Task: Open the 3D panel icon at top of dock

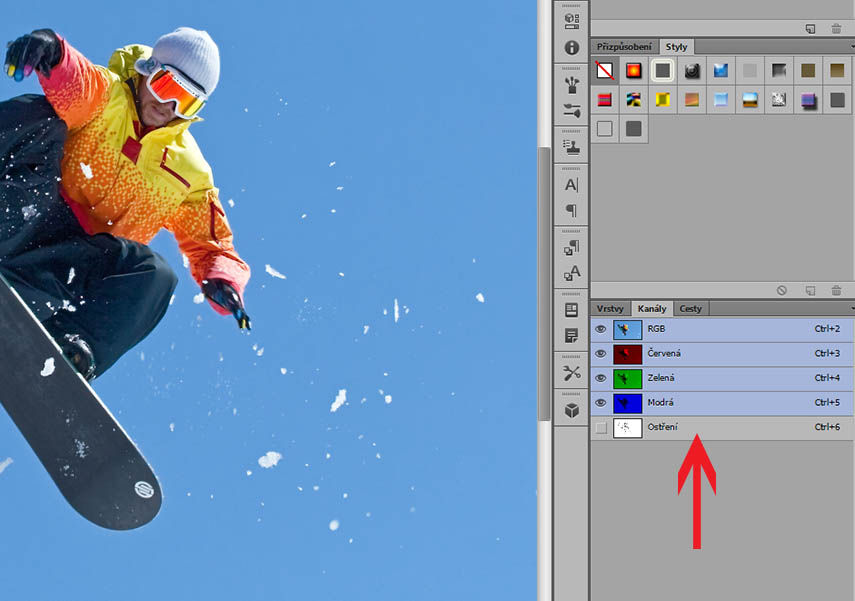Action: (571, 21)
